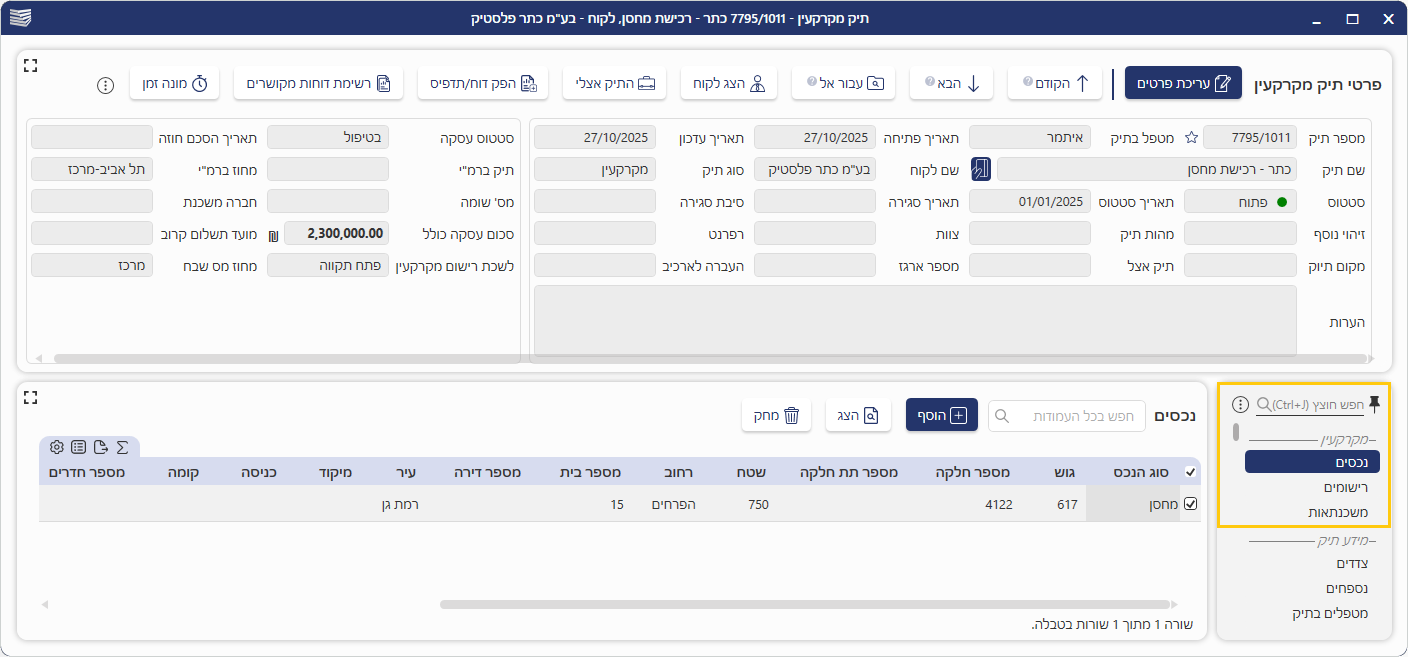Click the הוסף button to add an asset
This screenshot has height=657, width=1408.
[941, 415]
